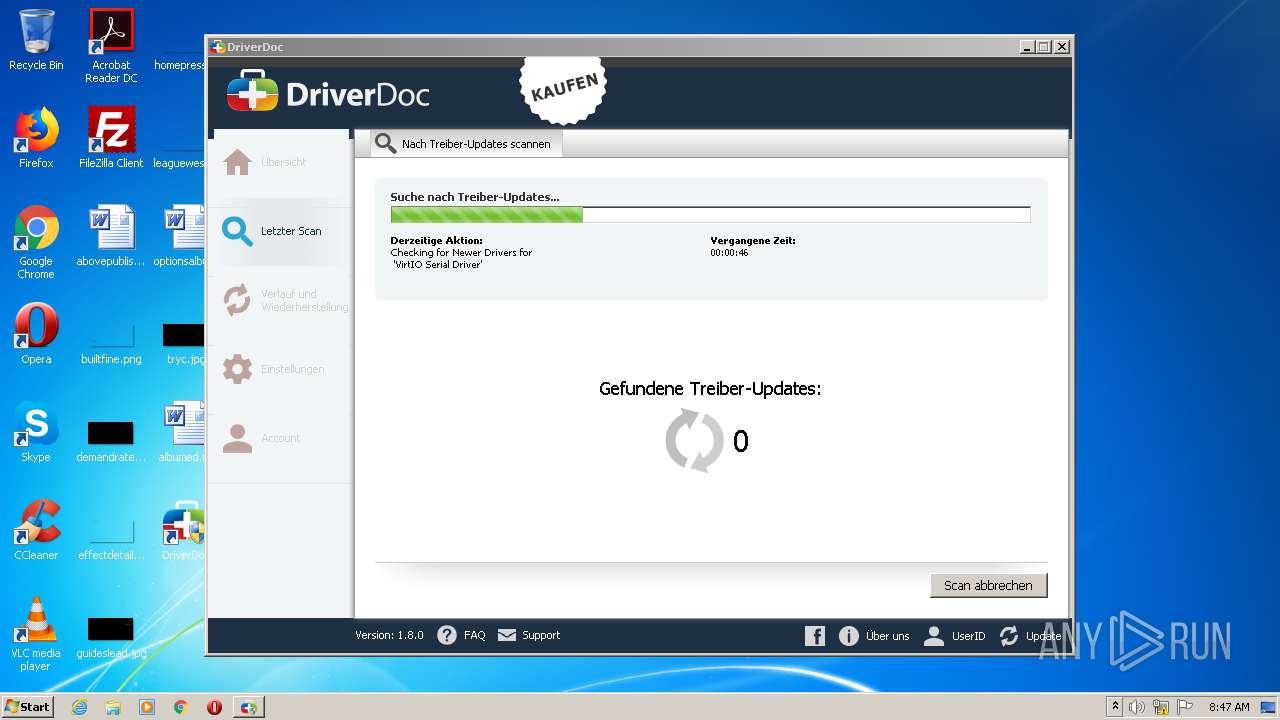Click the driver scan progress bar
The image size is (1280, 720).
710,215
